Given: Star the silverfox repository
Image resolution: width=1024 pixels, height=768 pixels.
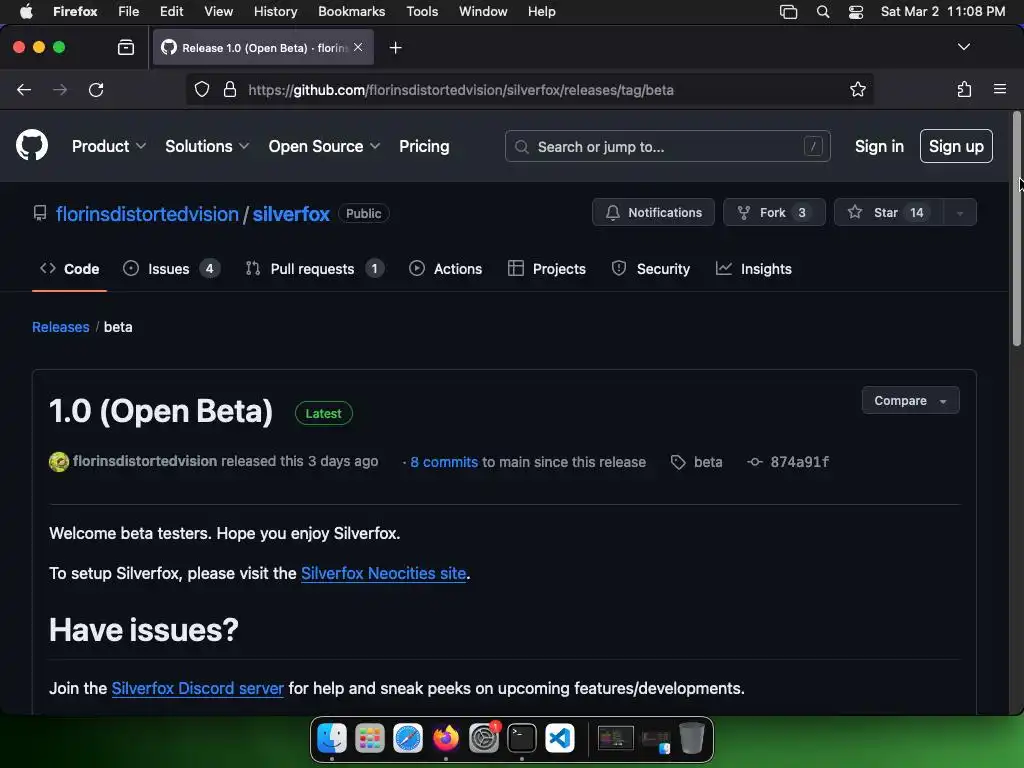Looking at the screenshot, I should click(x=888, y=212).
